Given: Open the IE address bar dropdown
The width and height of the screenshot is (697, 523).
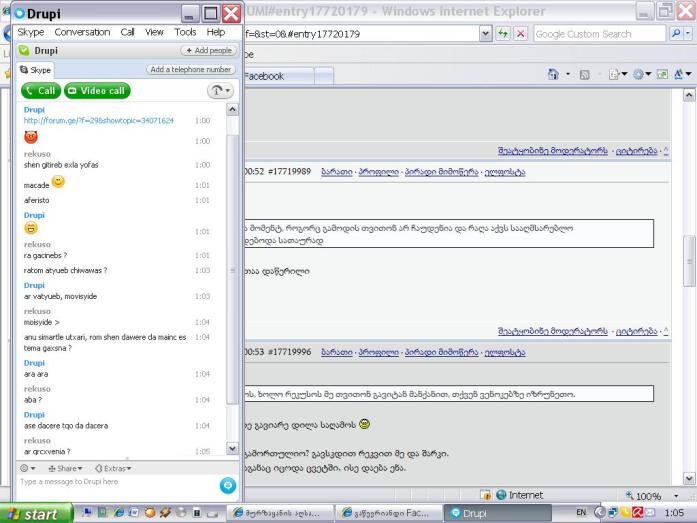Looking at the screenshot, I should [x=485, y=33].
